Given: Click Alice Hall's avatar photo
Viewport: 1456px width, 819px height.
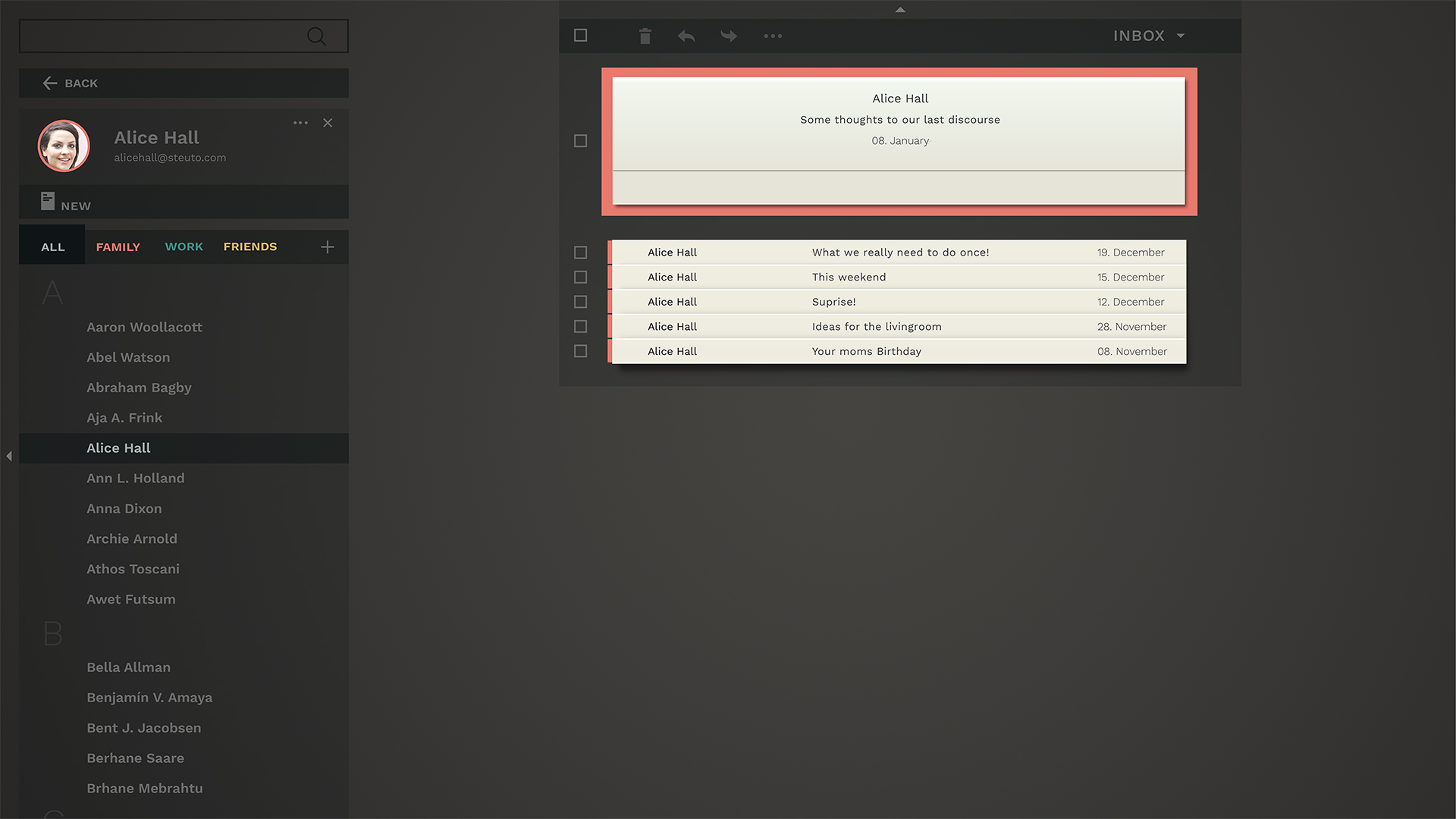Looking at the screenshot, I should tap(64, 146).
